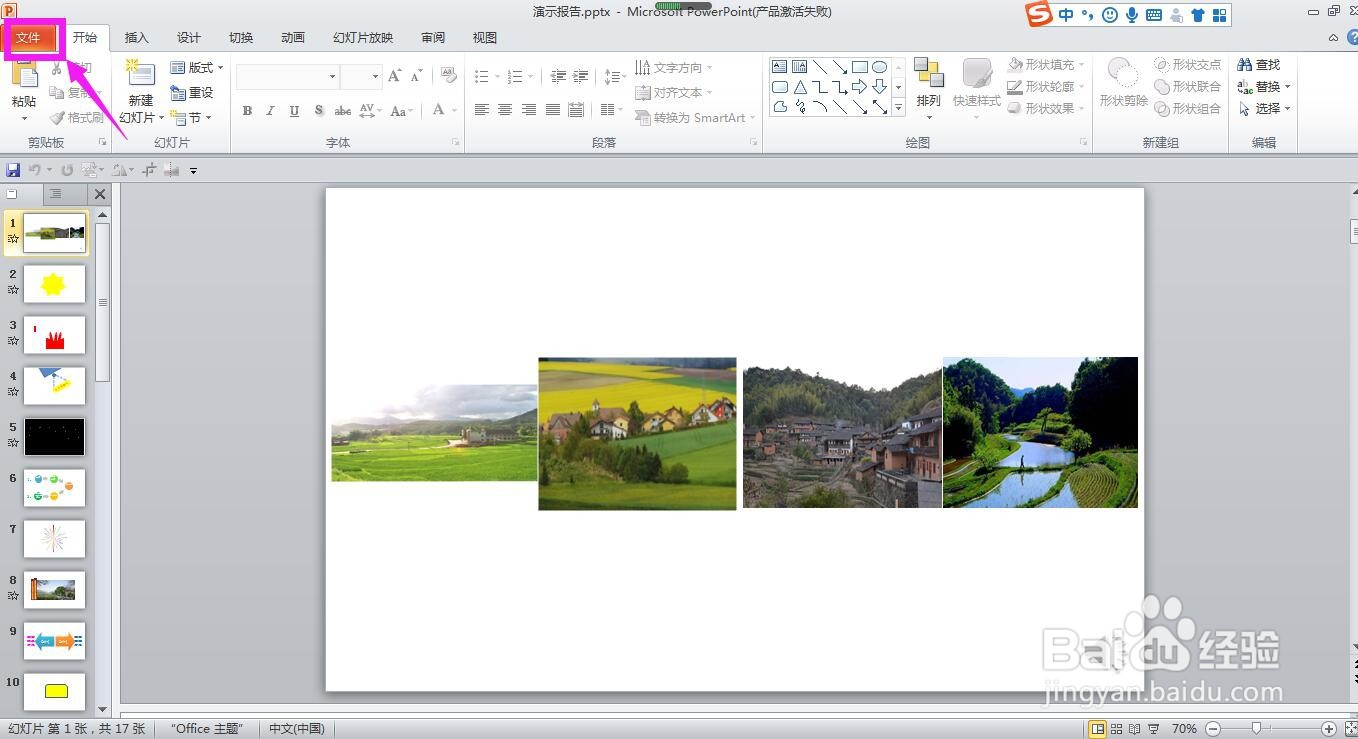This screenshot has width=1358, height=739.
Task: Select the Right Arrow shape
Action: [x=860, y=87]
